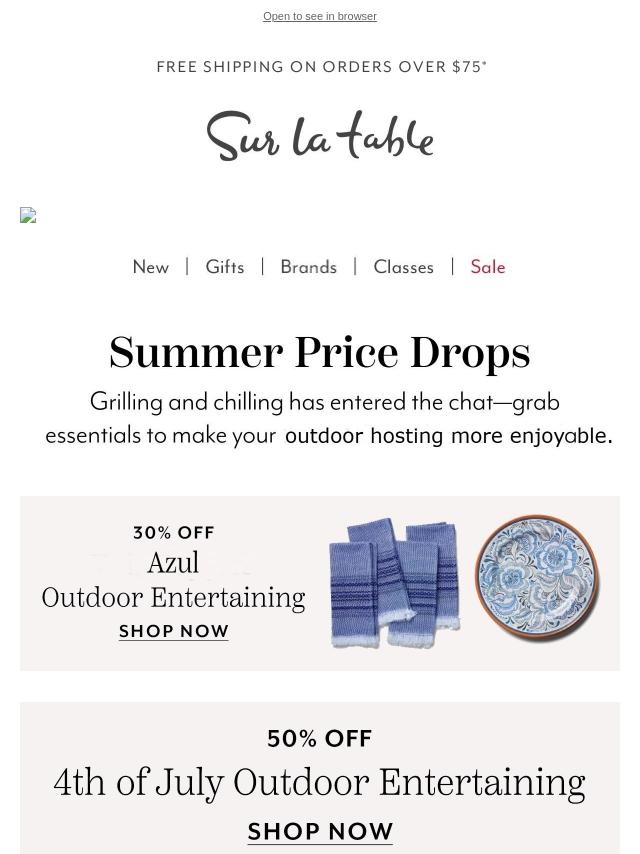The height and width of the screenshot is (854, 640).
Task: Click the Sur la table logo
Action: point(320,136)
